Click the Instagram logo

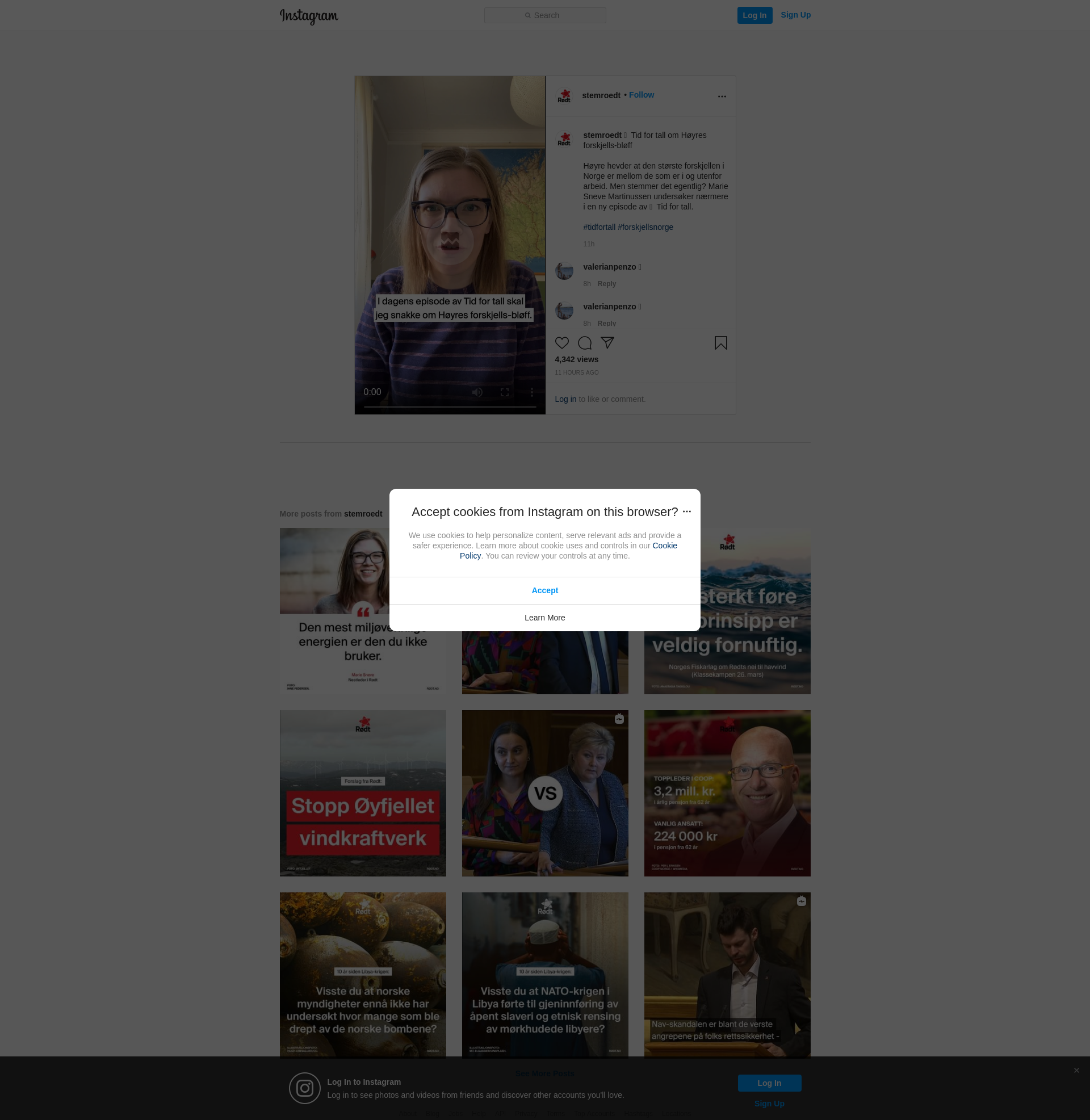click(309, 16)
